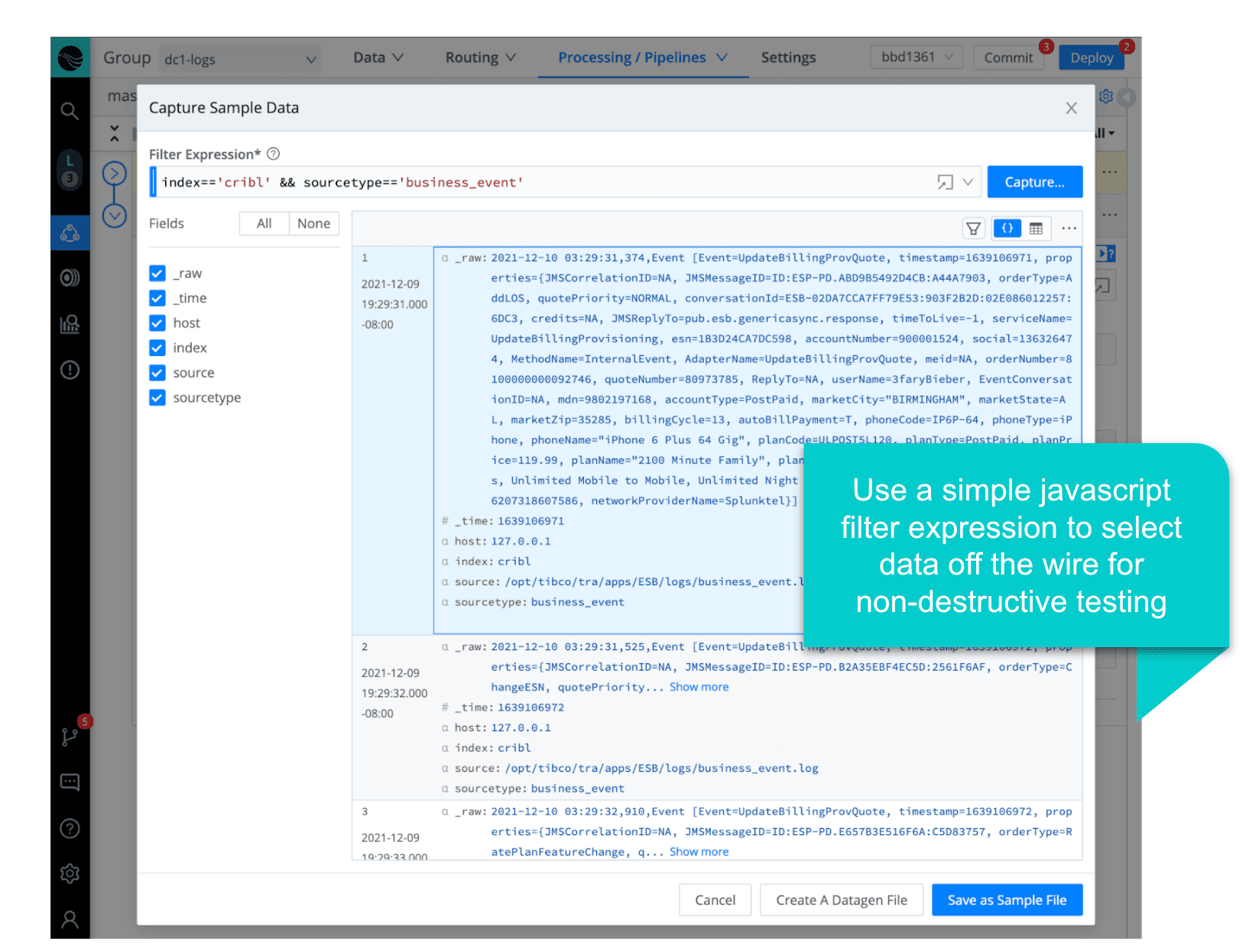Switch to JSON event view icon
1249x952 pixels.
click(1007, 228)
